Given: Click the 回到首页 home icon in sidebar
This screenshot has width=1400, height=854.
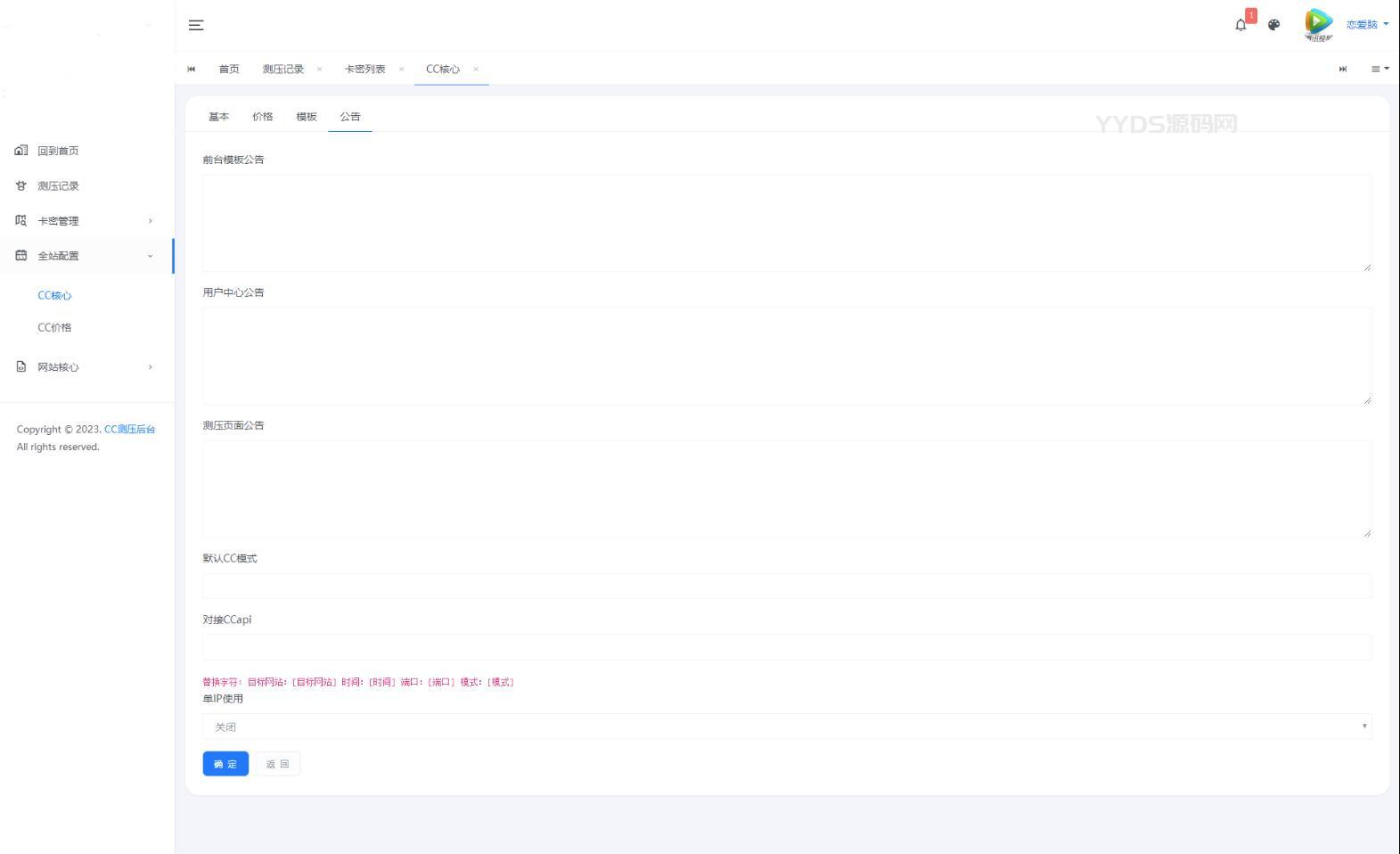Looking at the screenshot, I should coord(21,151).
